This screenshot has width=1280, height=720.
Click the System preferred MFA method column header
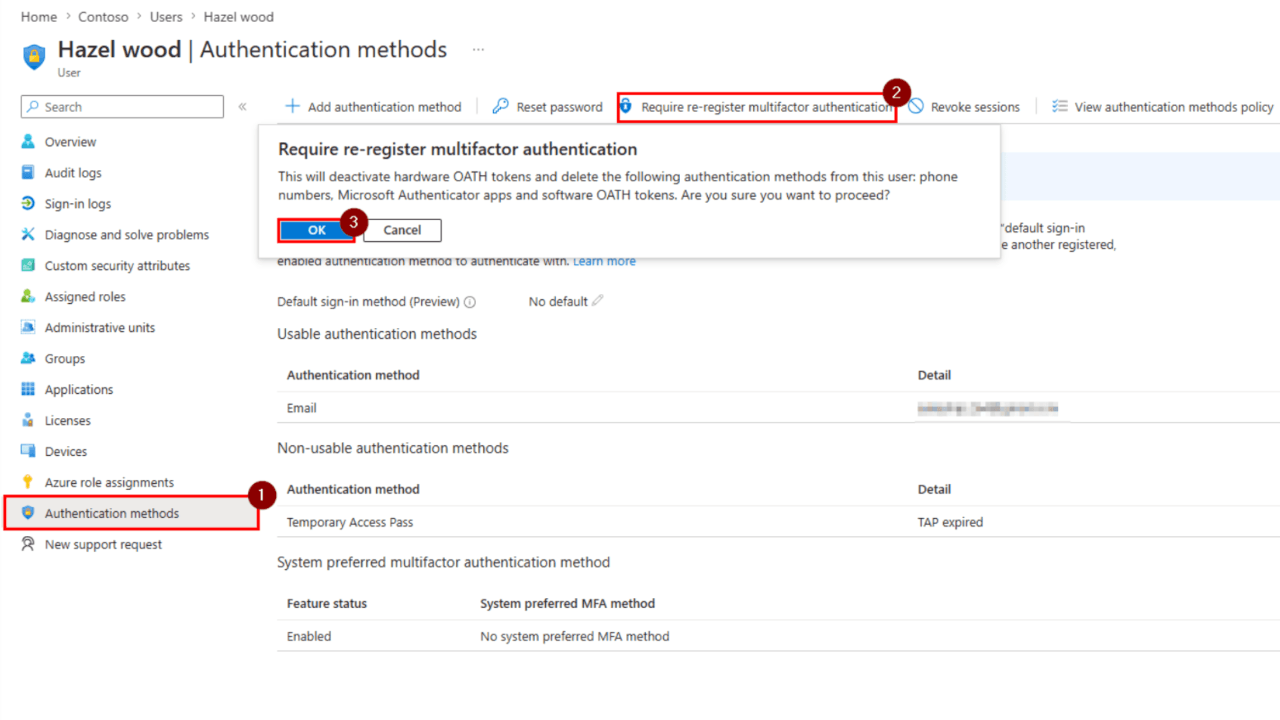point(567,603)
